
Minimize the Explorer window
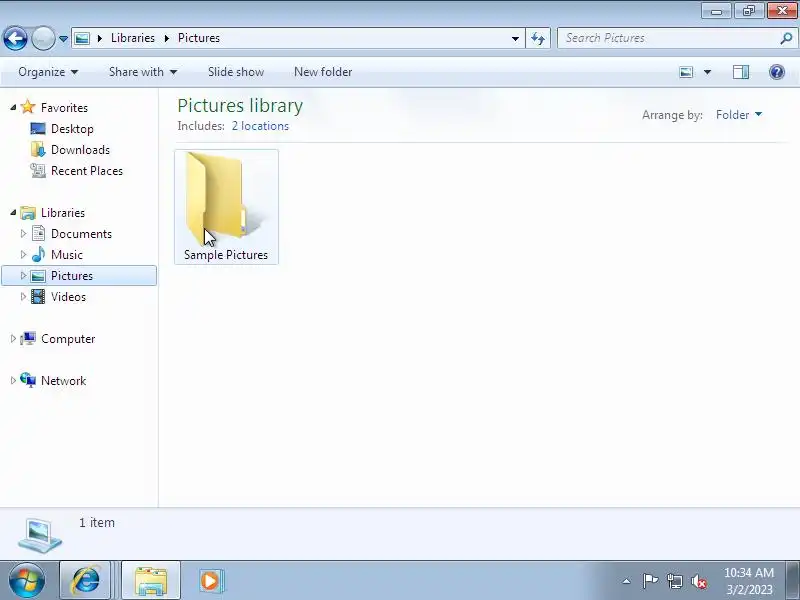tap(716, 11)
